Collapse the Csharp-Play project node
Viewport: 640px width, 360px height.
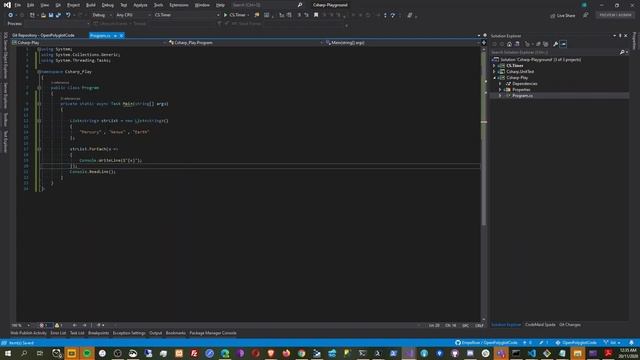(494, 78)
